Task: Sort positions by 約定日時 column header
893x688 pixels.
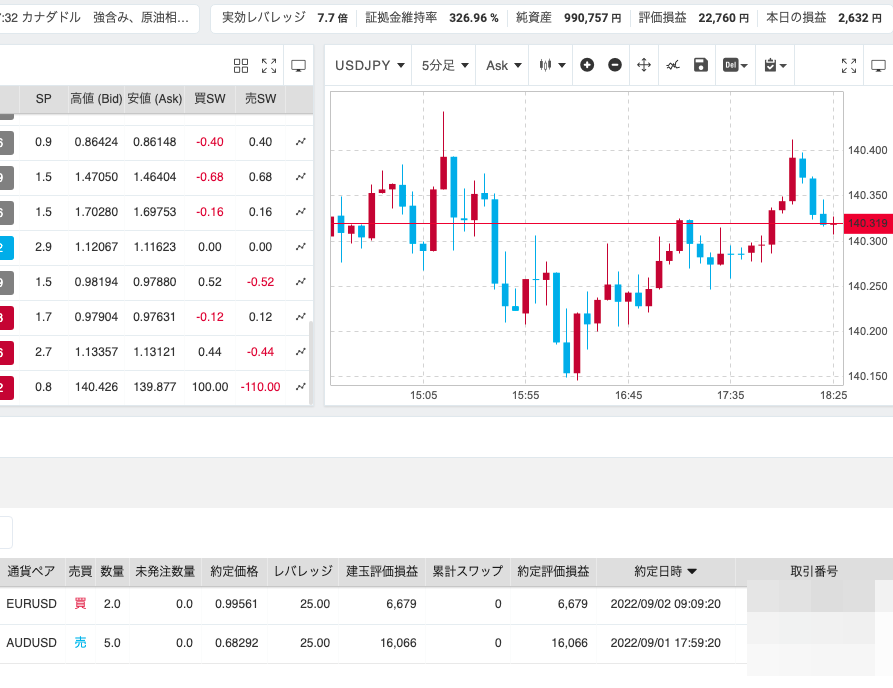Action: [x=665, y=572]
